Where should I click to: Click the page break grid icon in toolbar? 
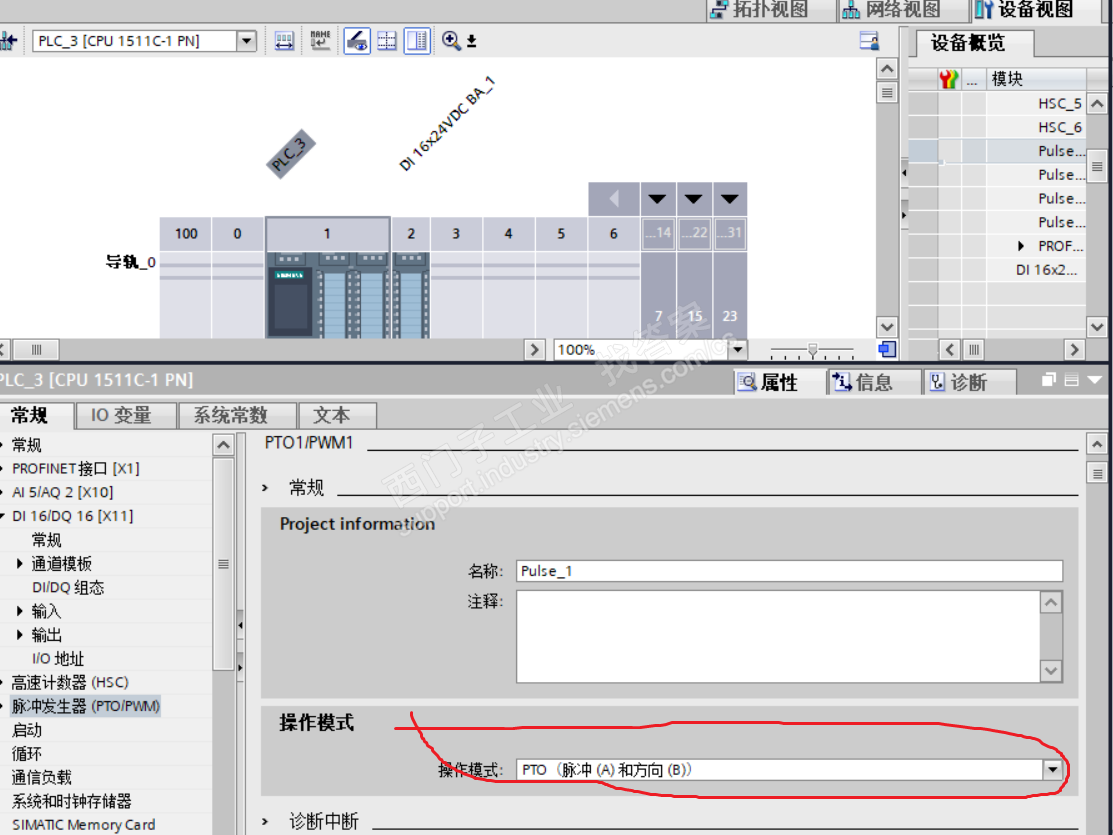(387, 41)
